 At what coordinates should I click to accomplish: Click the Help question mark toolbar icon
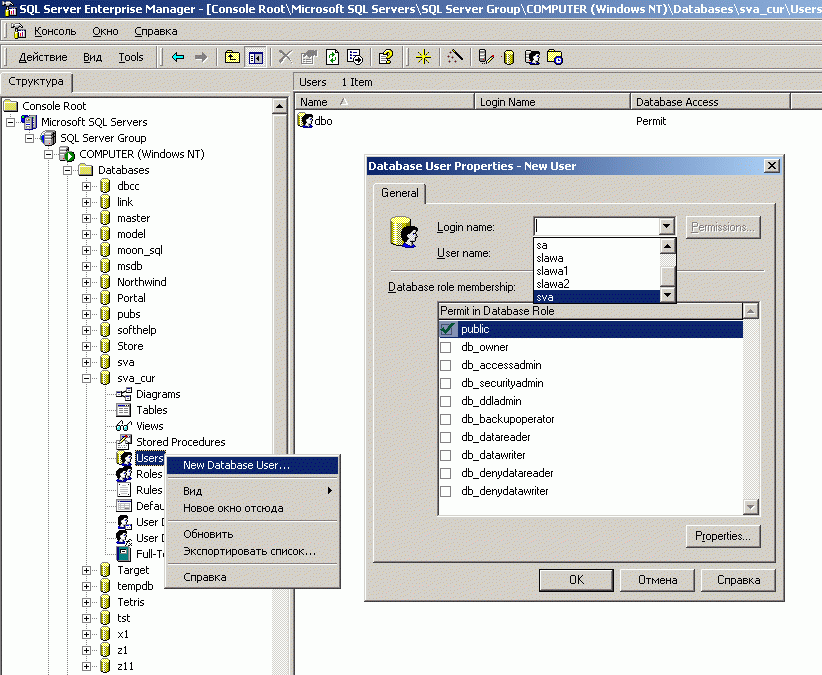(x=386, y=57)
